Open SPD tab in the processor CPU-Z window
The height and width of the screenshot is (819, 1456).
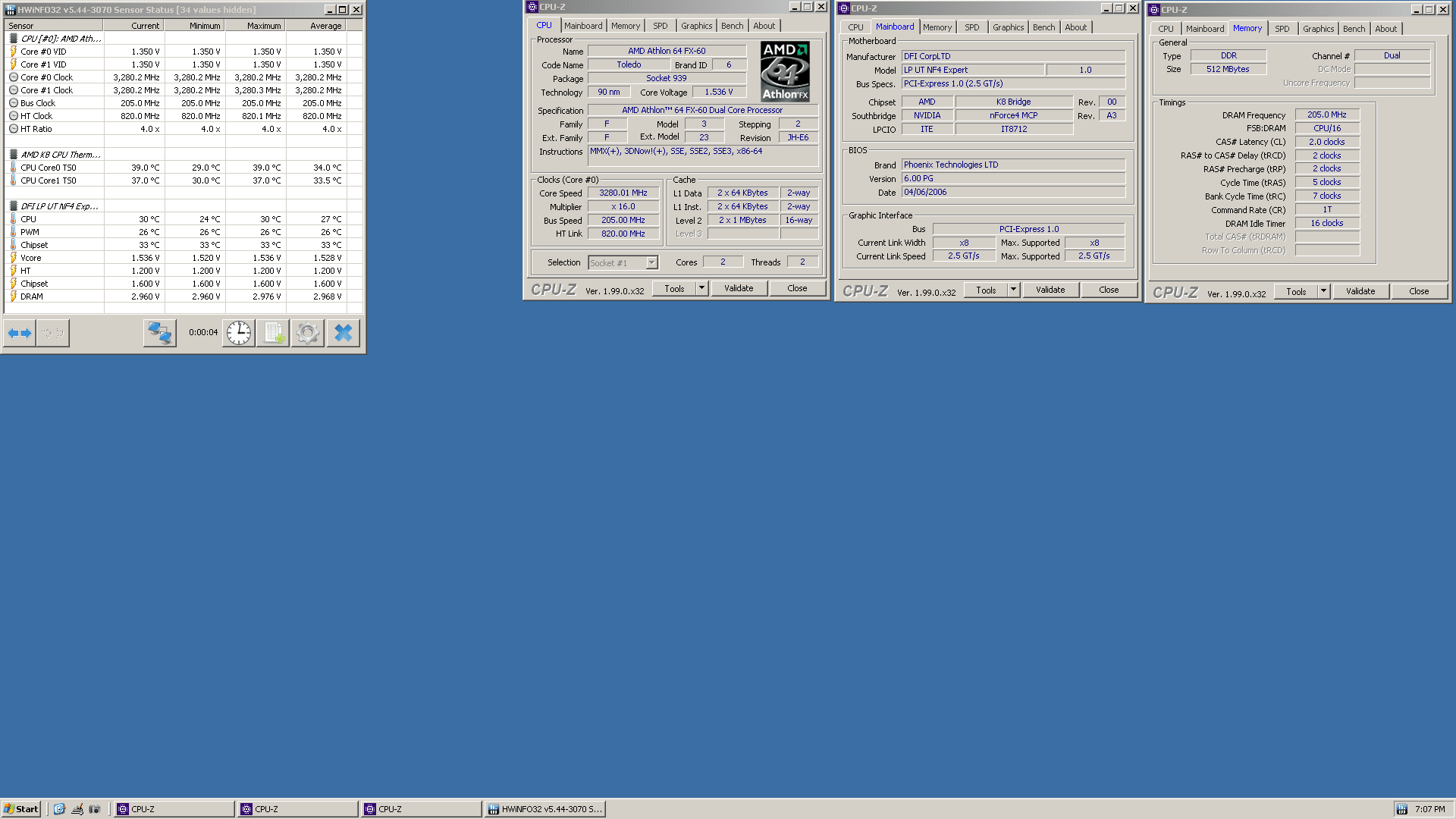point(661,26)
